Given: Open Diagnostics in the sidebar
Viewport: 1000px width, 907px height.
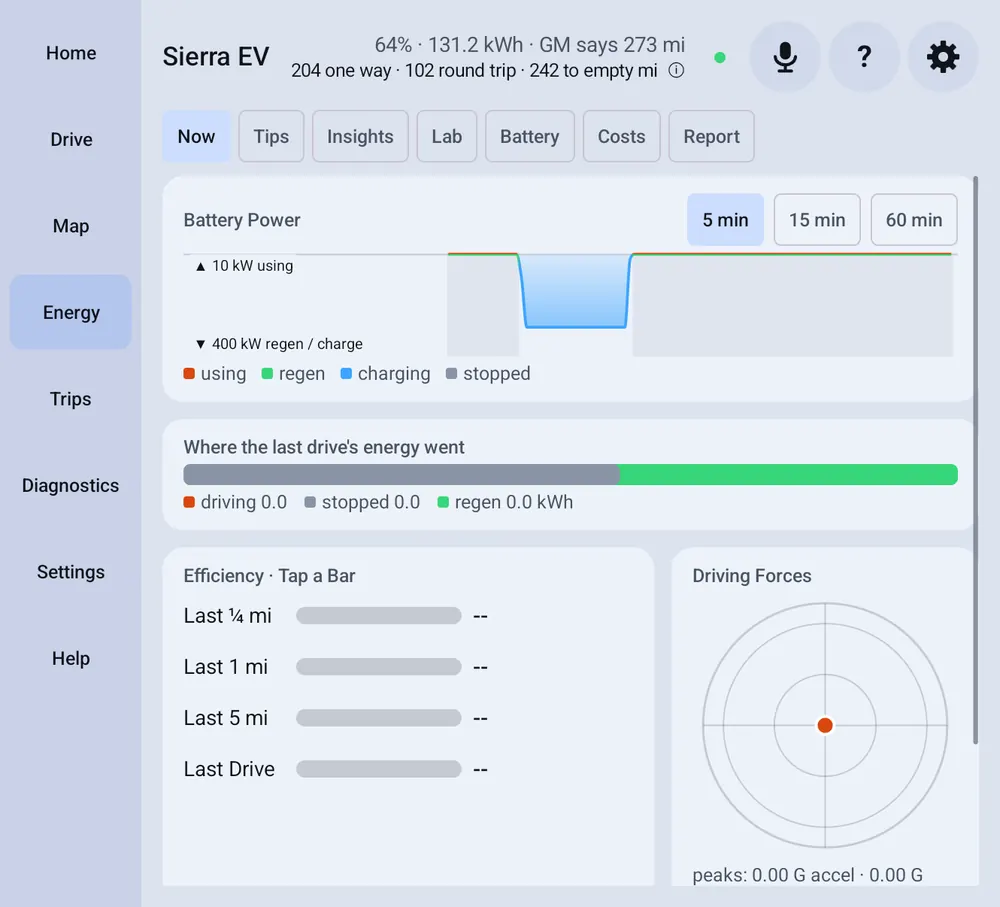Looking at the screenshot, I should pyautogui.click(x=71, y=485).
